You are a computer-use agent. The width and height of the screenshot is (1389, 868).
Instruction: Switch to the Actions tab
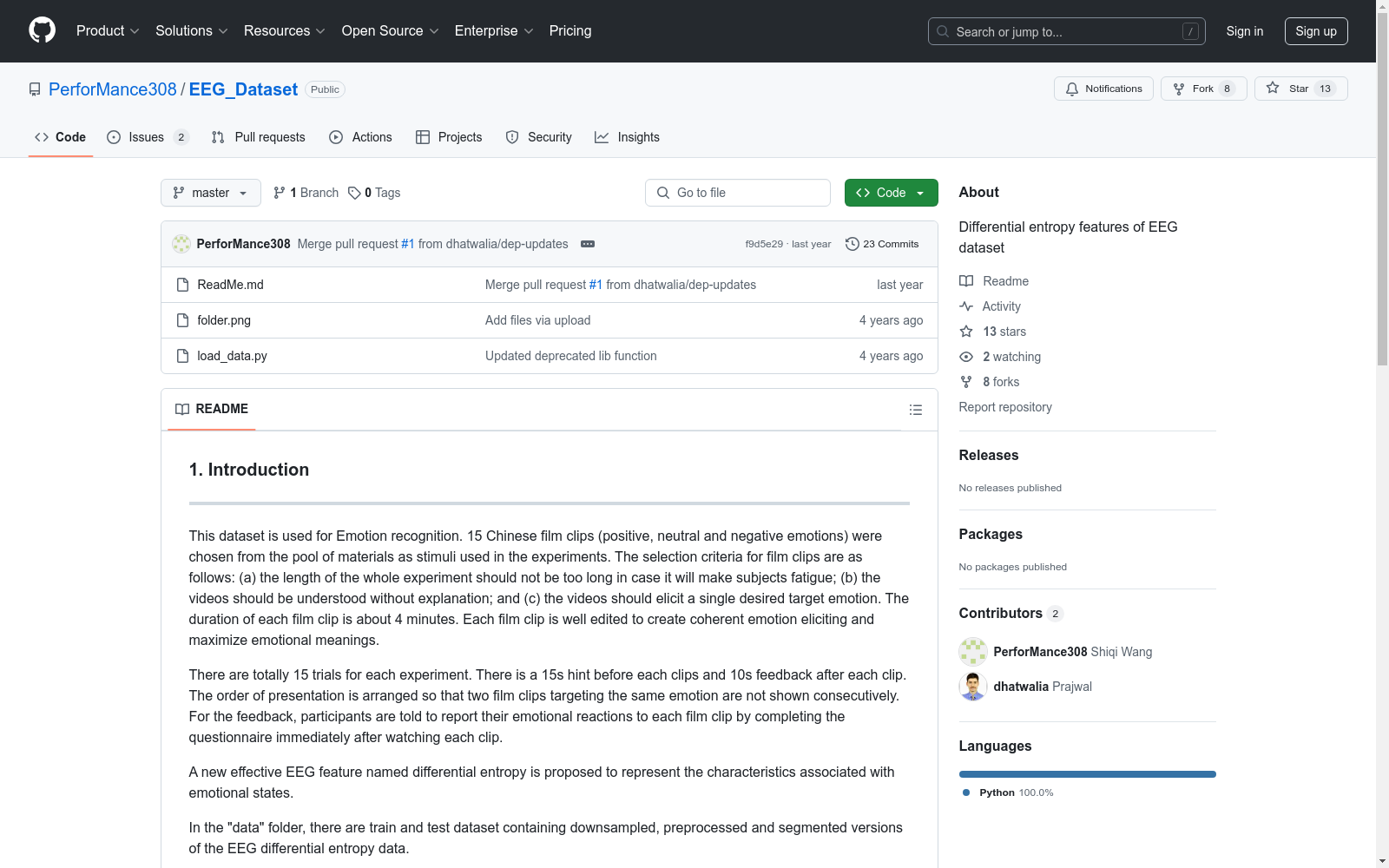click(x=361, y=137)
